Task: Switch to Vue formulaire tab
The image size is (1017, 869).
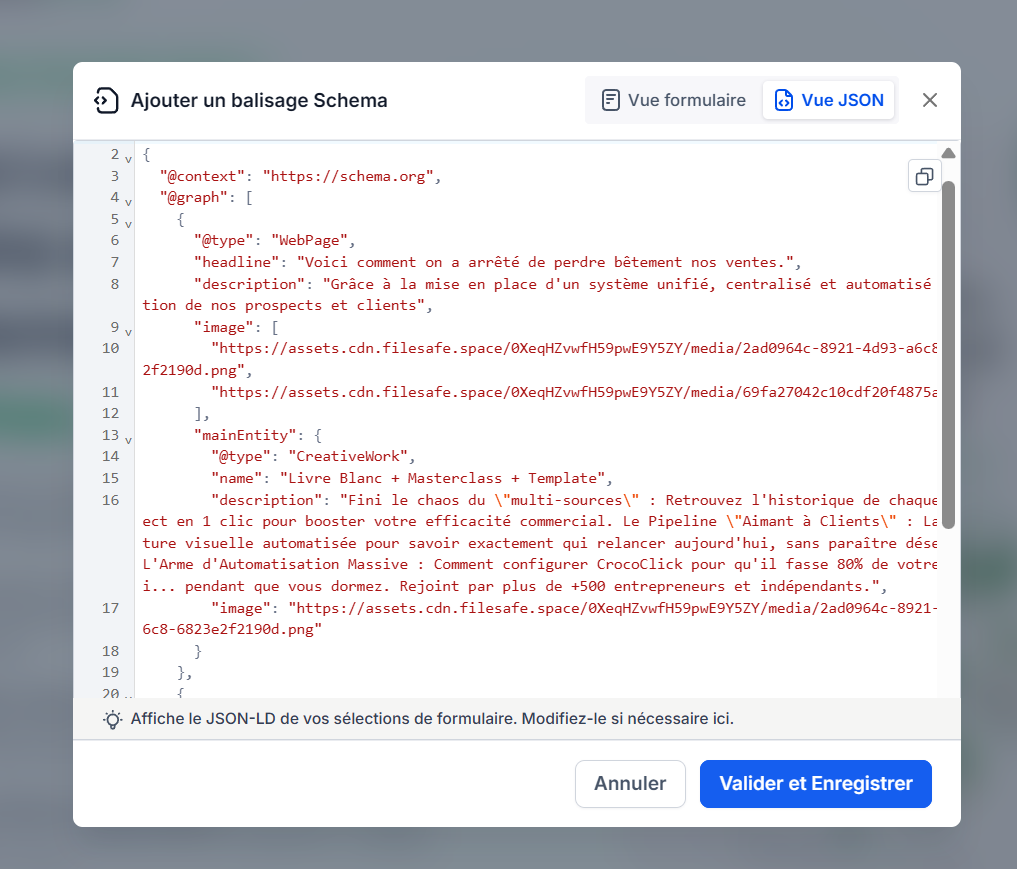Action: coord(674,100)
